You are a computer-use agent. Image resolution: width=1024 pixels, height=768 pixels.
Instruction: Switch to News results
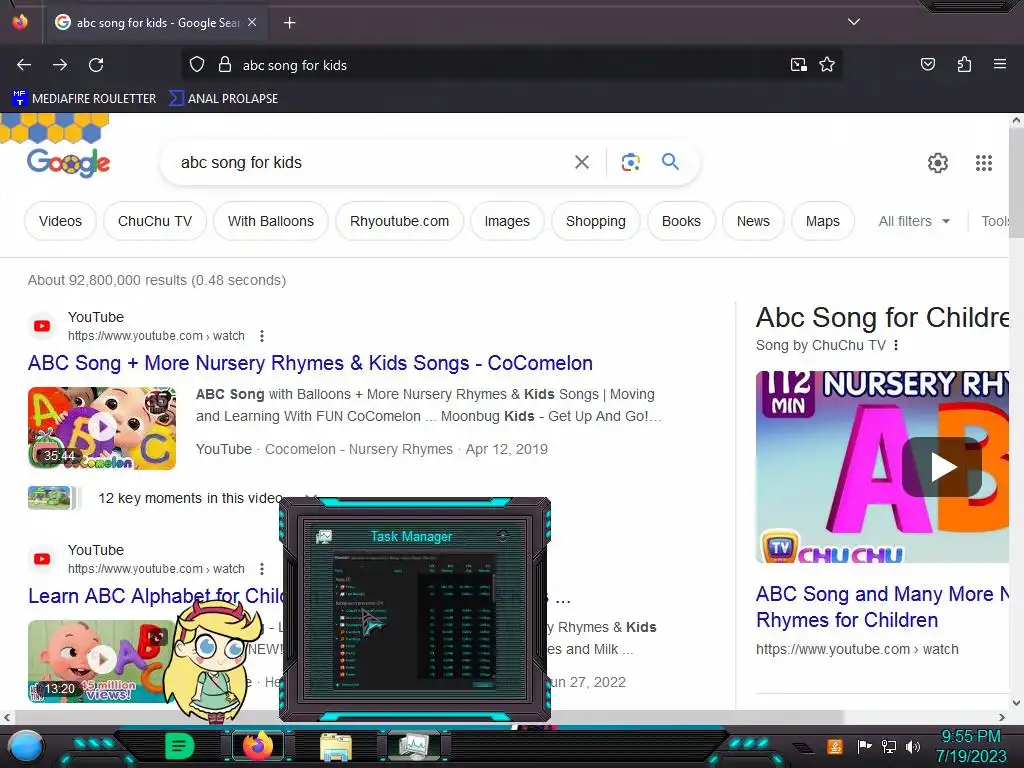tap(753, 221)
